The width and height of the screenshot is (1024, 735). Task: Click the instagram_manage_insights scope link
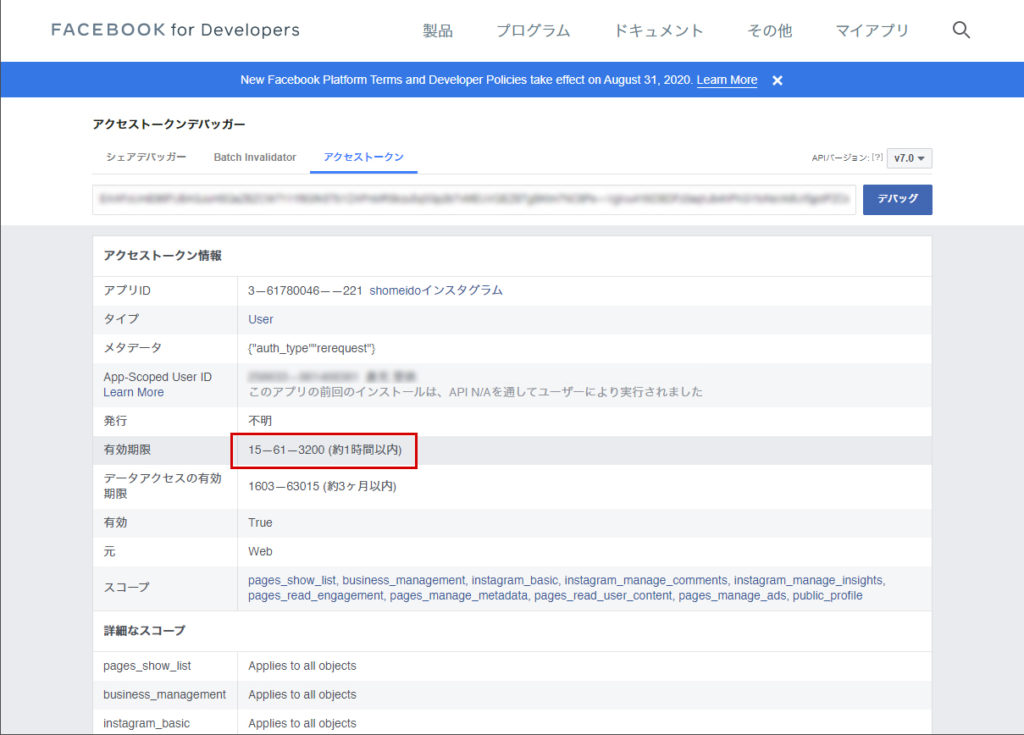click(x=808, y=580)
